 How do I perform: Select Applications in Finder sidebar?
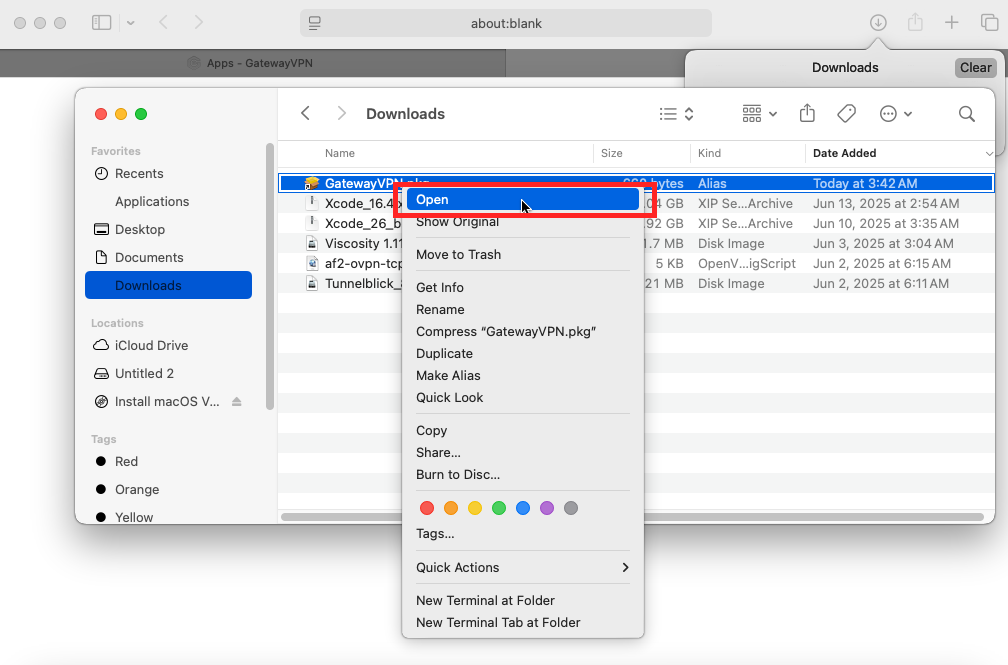[168, 201]
